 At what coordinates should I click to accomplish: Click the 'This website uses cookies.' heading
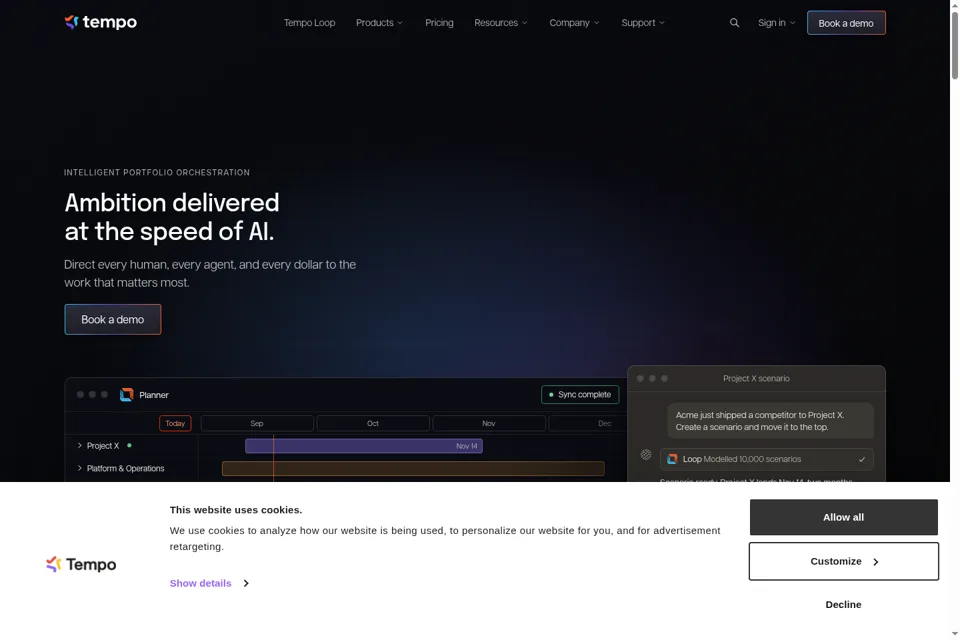pyautogui.click(x=236, y=510)
